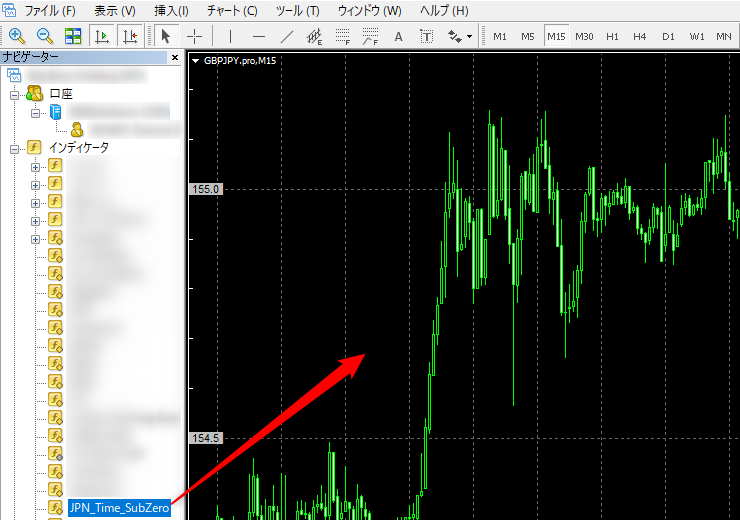The image size is (740, 520).
Task: Click the ナビゲーター panel title
Action: coord(31,57)
